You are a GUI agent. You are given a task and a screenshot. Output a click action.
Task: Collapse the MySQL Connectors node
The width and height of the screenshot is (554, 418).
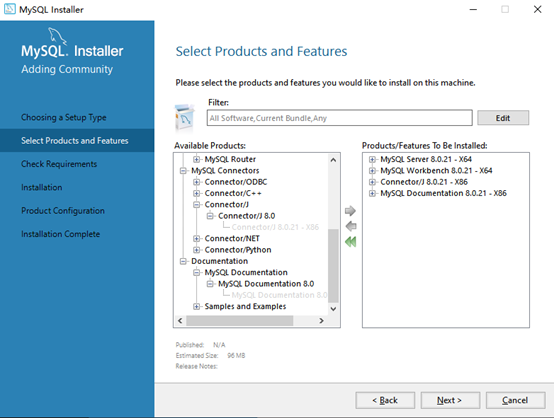click(183, 171)
